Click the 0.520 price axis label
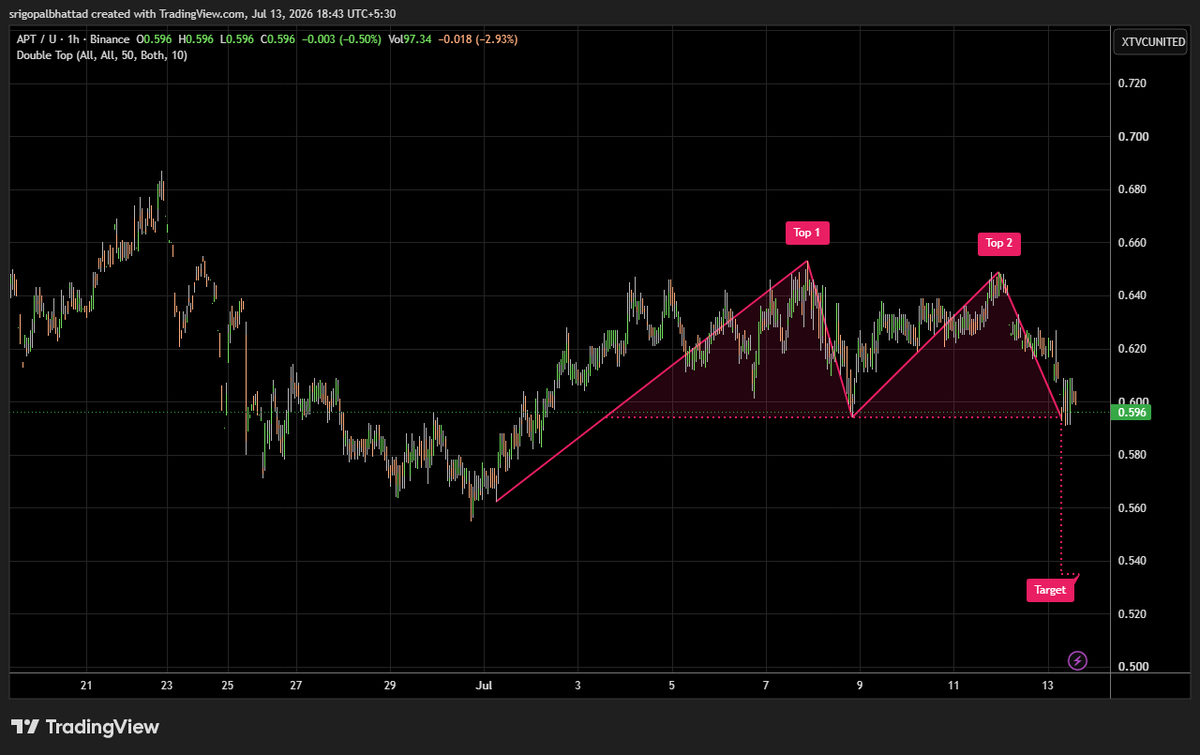Image resolution: width=1200 pixels, height=755 pixels. 1132,614
